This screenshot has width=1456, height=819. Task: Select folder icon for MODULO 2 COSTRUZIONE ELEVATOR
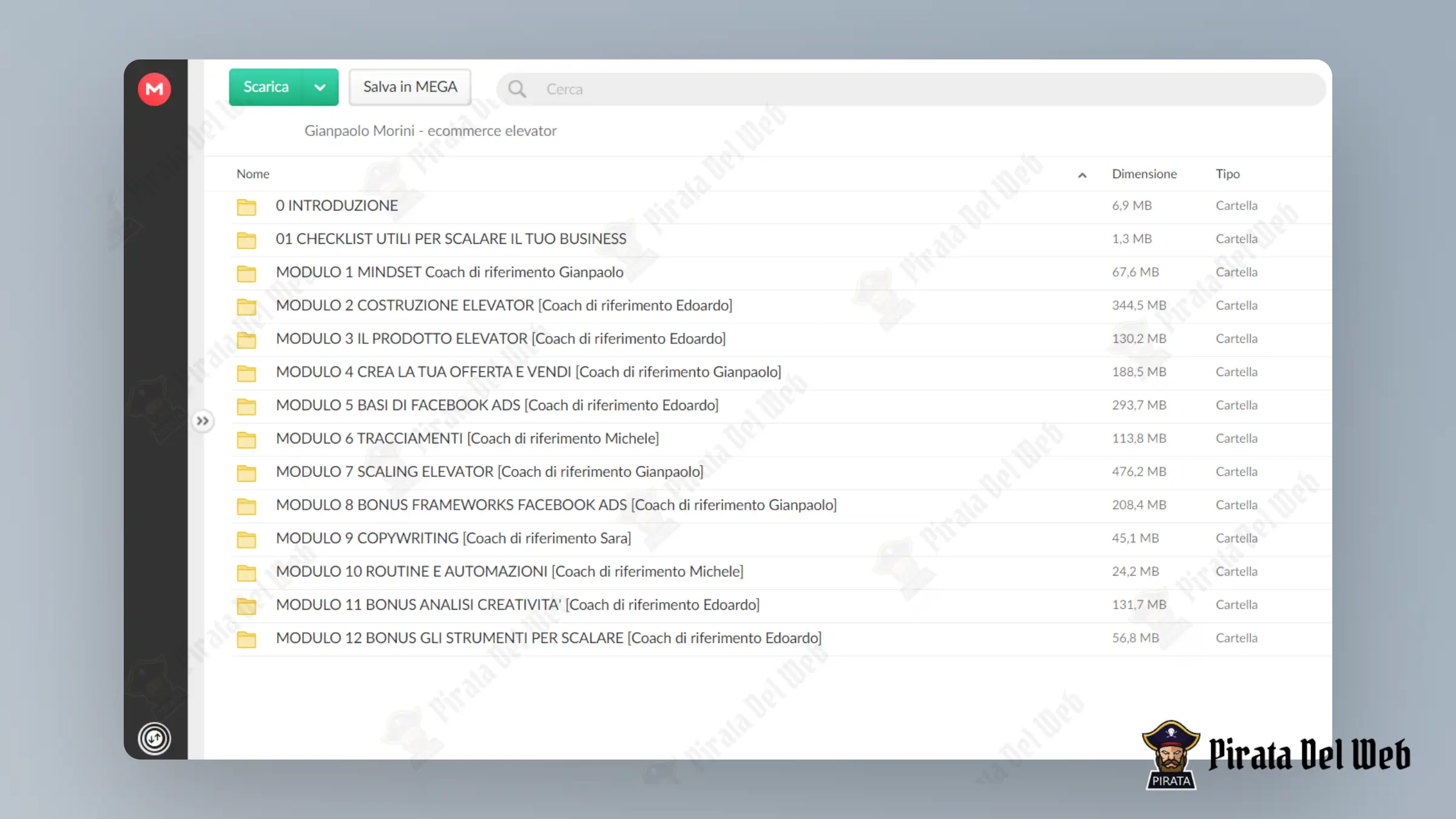246,306
